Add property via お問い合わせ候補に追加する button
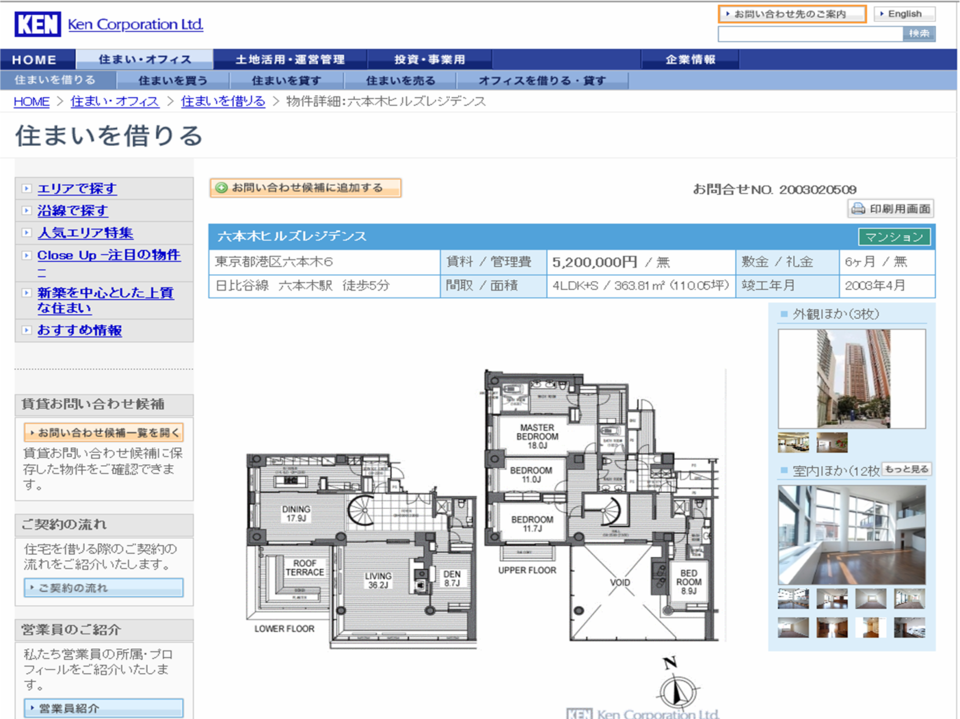960x719 pixels. point(306,188)
